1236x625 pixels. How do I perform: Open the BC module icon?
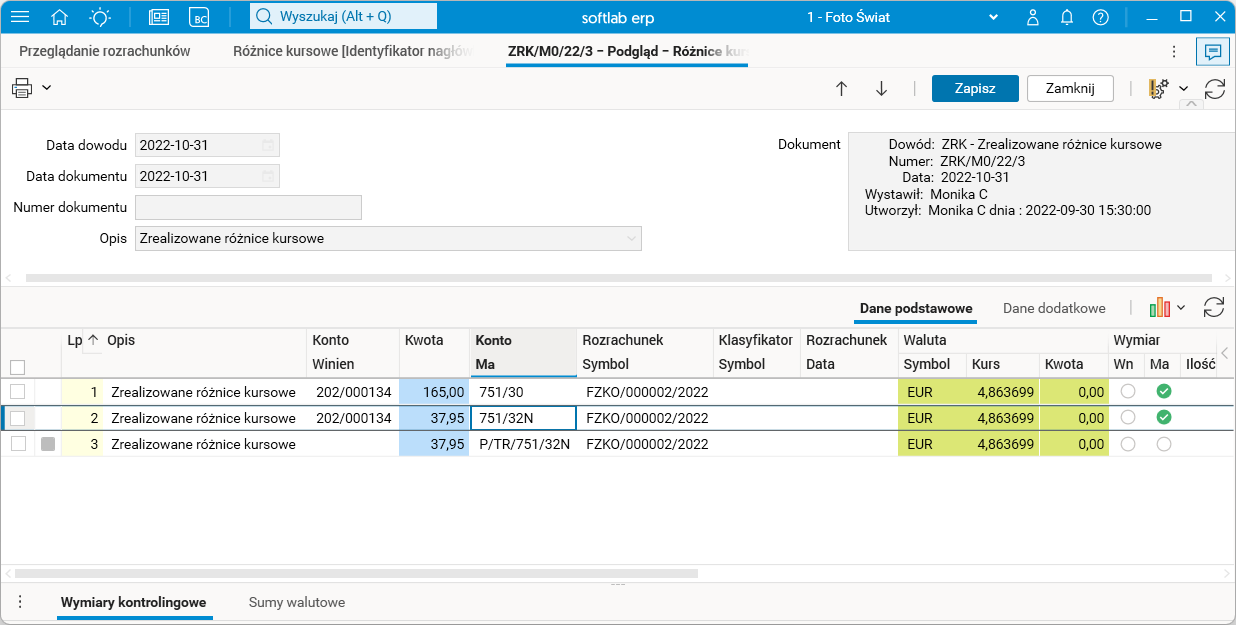[199, 17]
